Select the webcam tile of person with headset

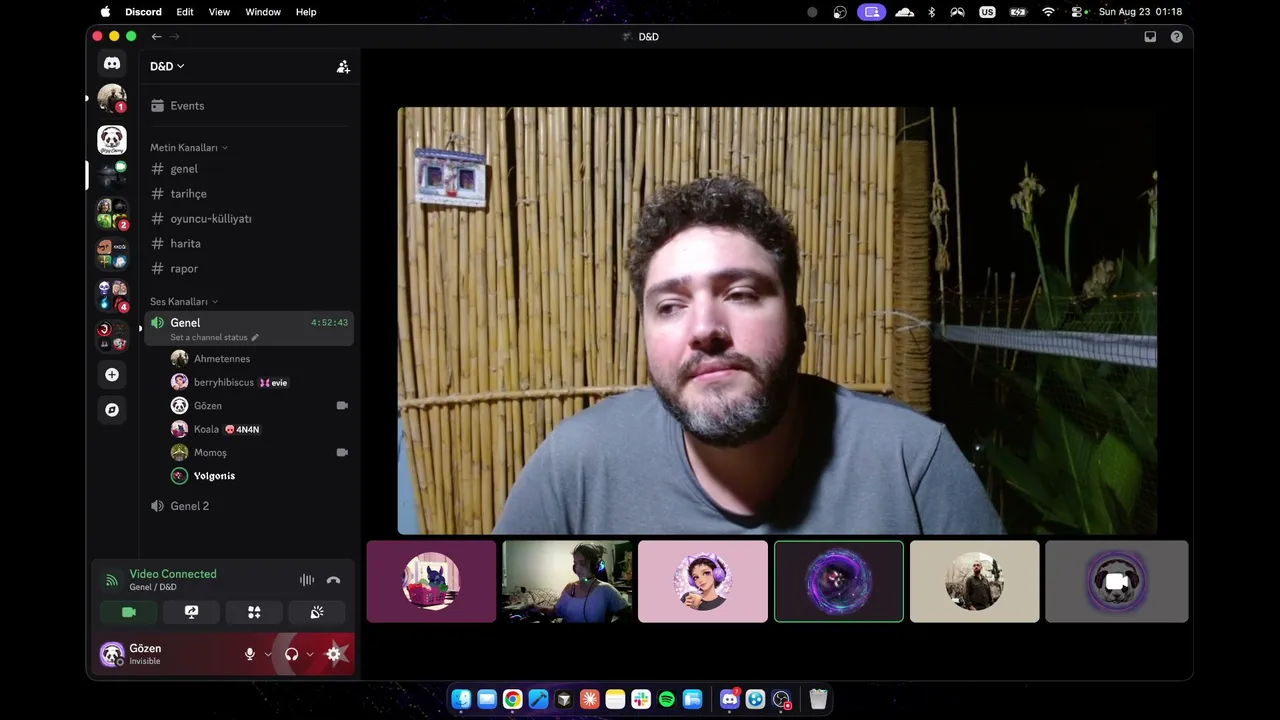tap(567, 582)
